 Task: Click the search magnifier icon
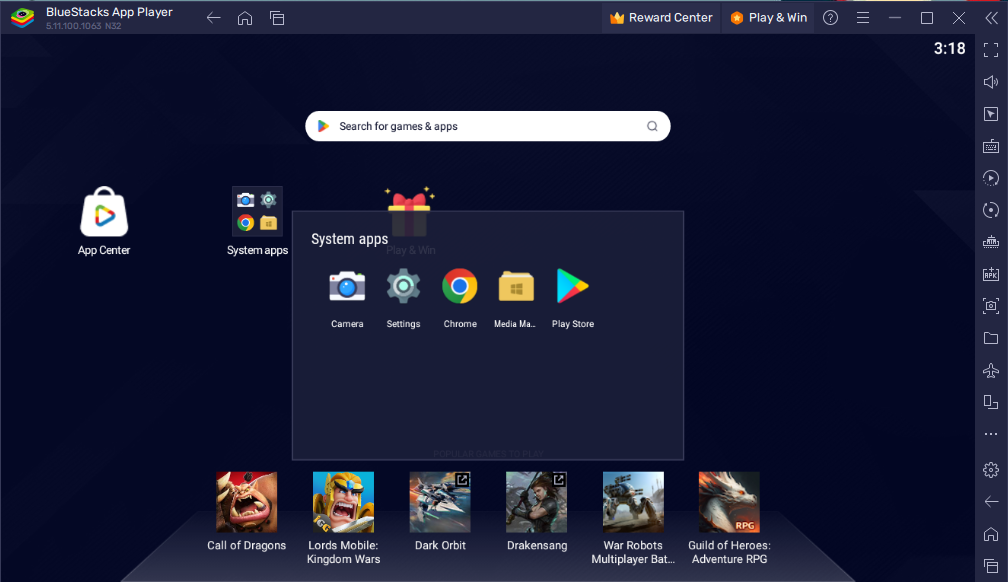pyautogui.click(x=652, y=126)
